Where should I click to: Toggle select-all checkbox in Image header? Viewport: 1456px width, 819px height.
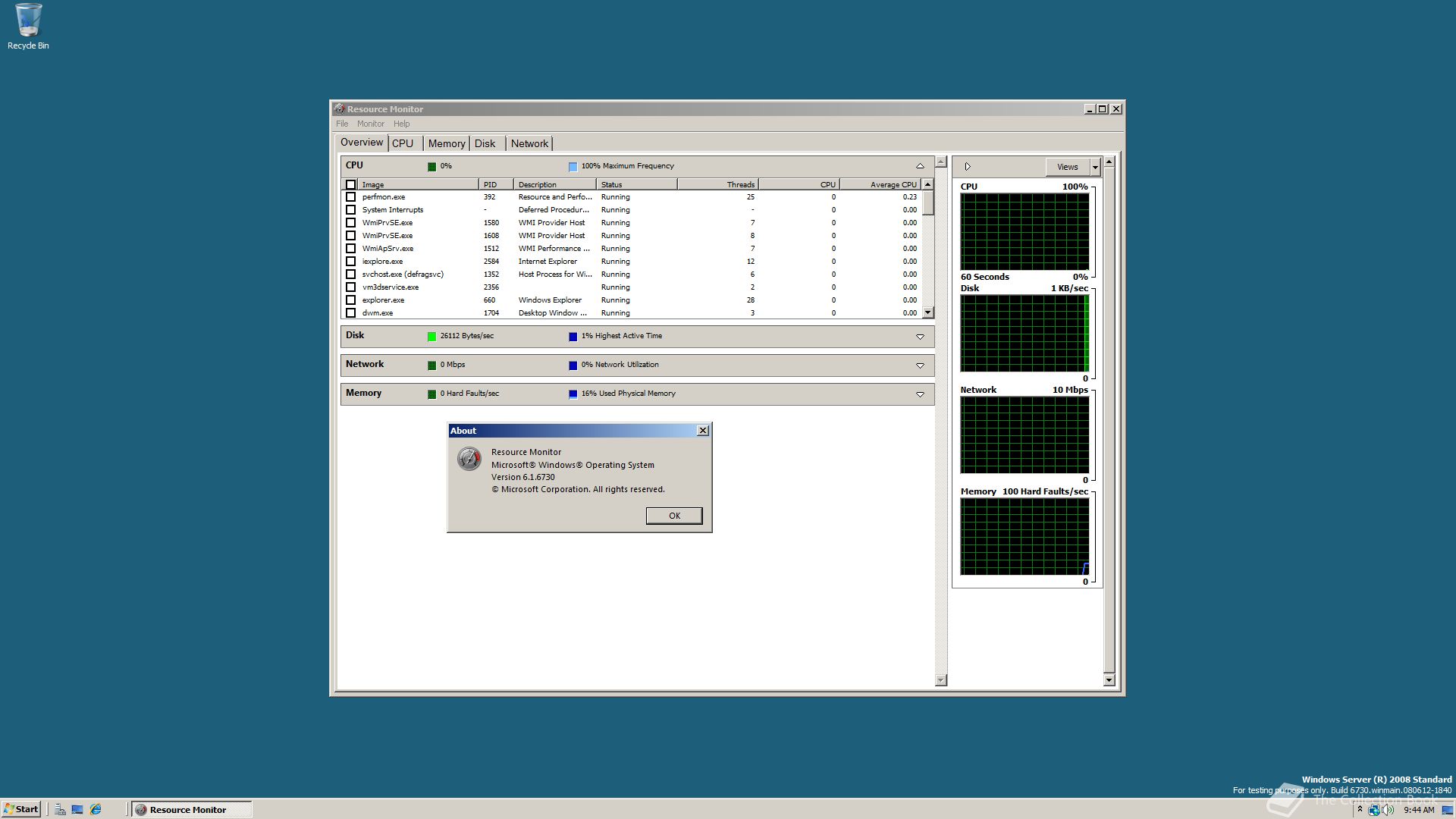coord(350,184)
